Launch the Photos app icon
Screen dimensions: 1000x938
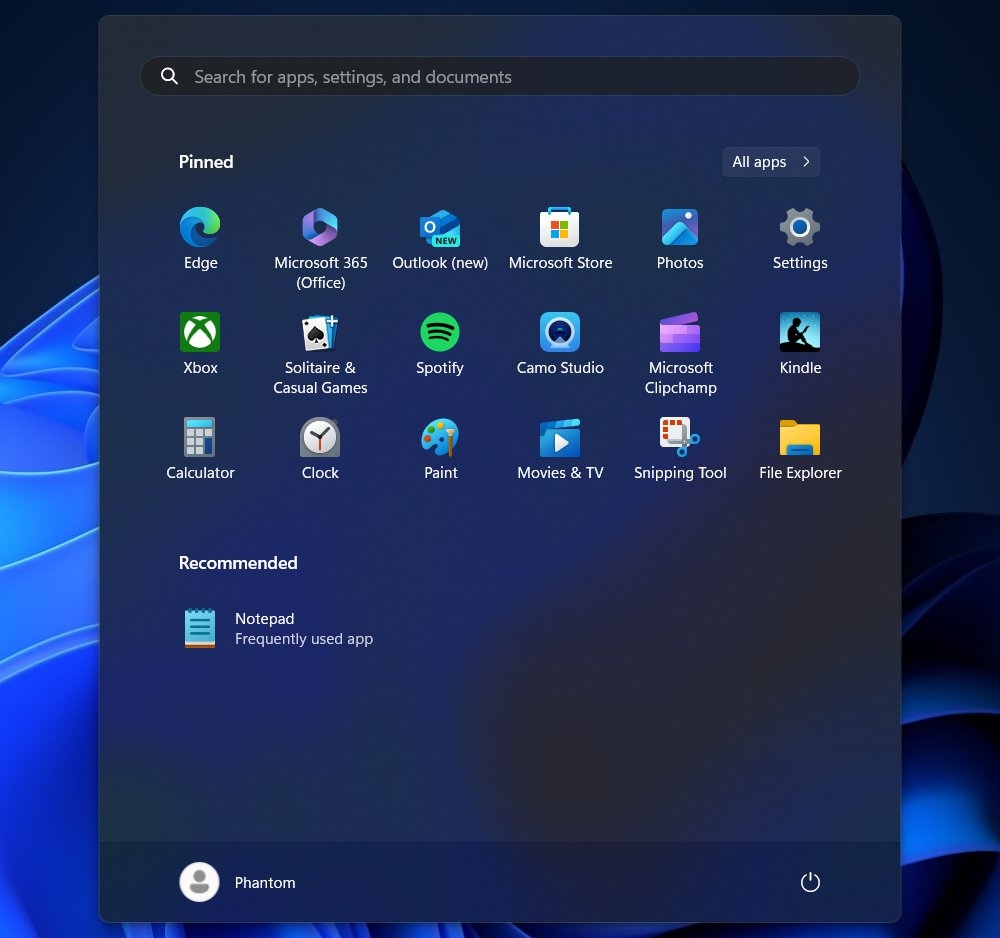[x=680, y=227]
